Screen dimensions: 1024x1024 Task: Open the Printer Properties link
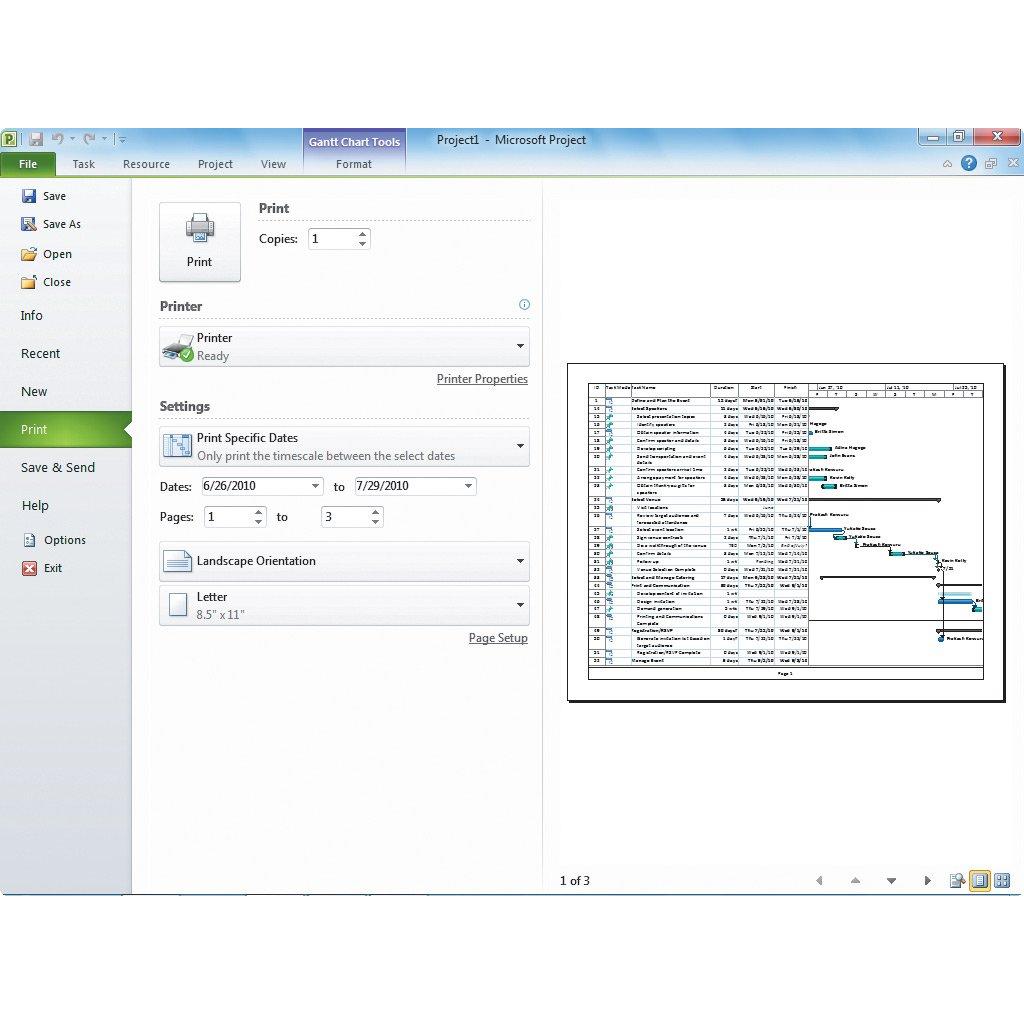coord(482,379)
